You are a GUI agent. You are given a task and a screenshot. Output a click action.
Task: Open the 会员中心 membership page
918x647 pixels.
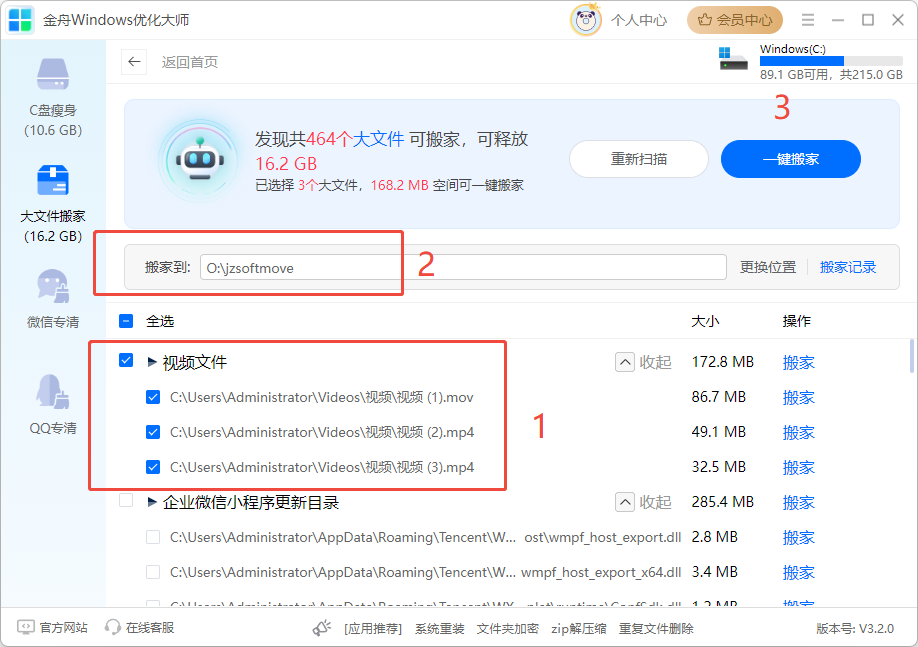(735, 20)
